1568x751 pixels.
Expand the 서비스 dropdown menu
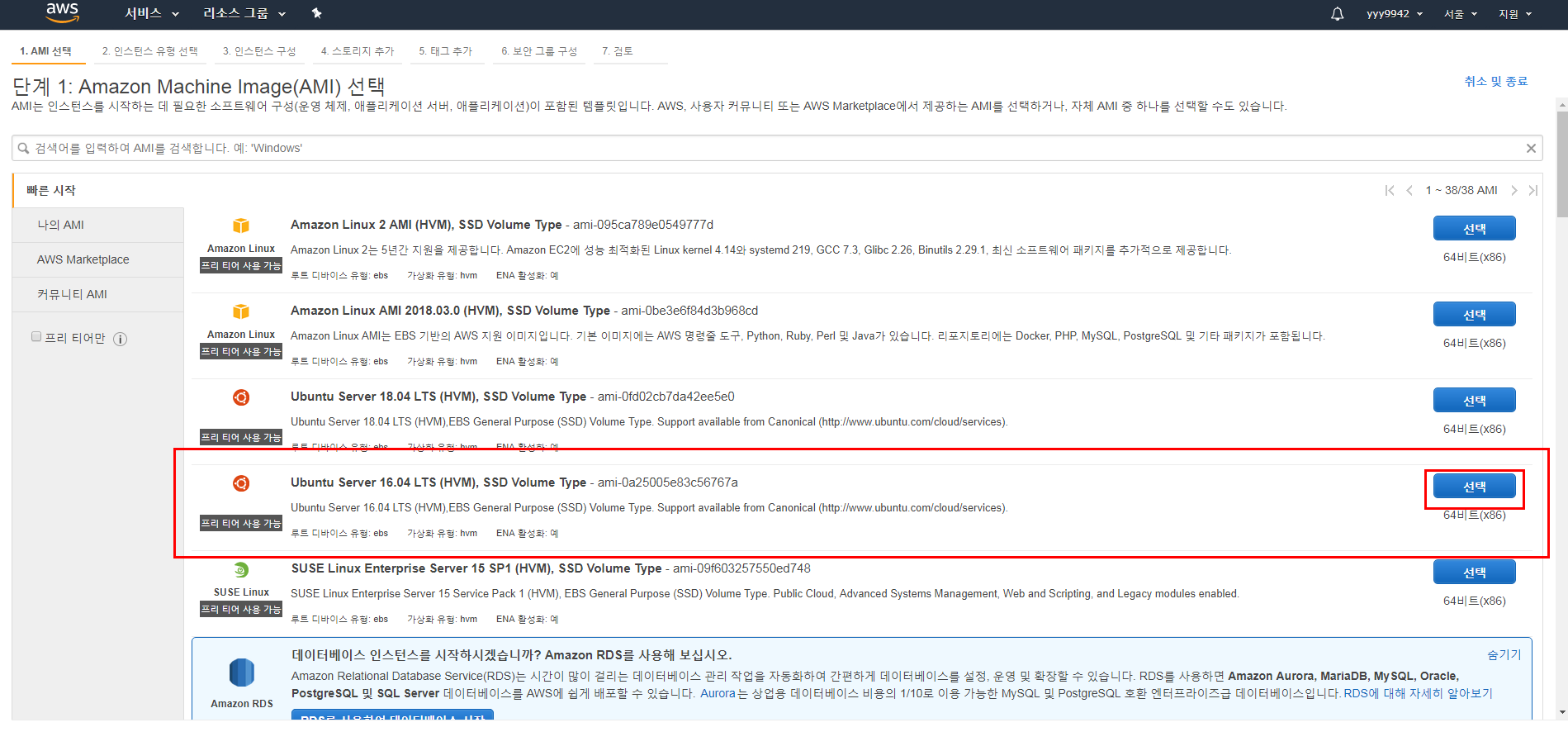[152, 13]
